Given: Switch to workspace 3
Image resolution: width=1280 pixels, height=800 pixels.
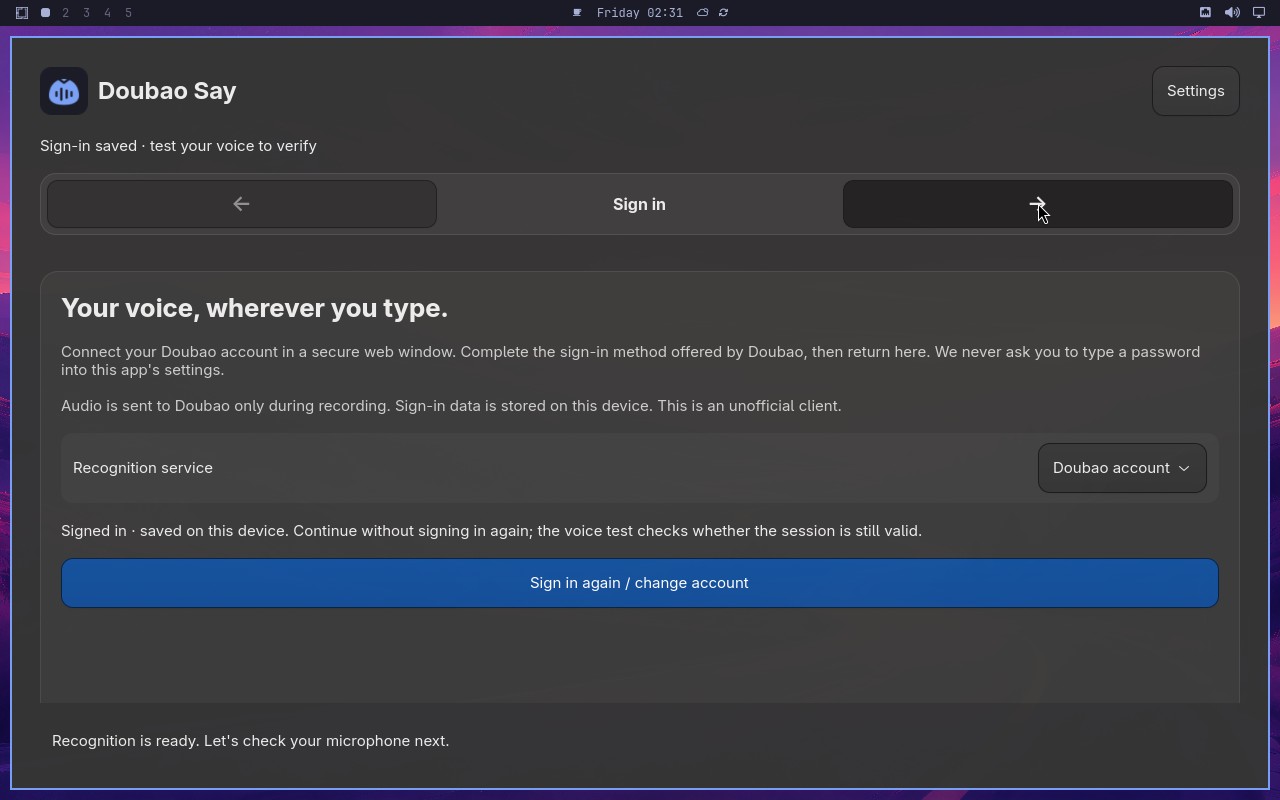Looking at the screenshot, I should click(x=87, y=13).
